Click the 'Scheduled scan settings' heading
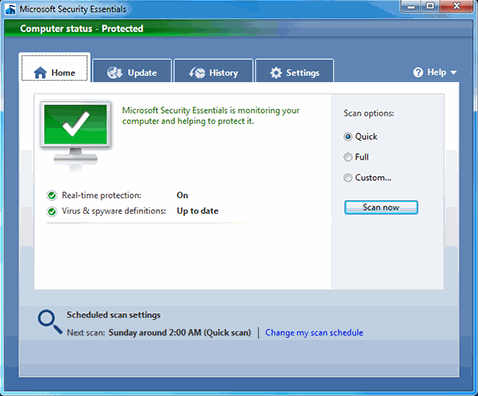The image size is (478, 396). (x=113, y=315)
